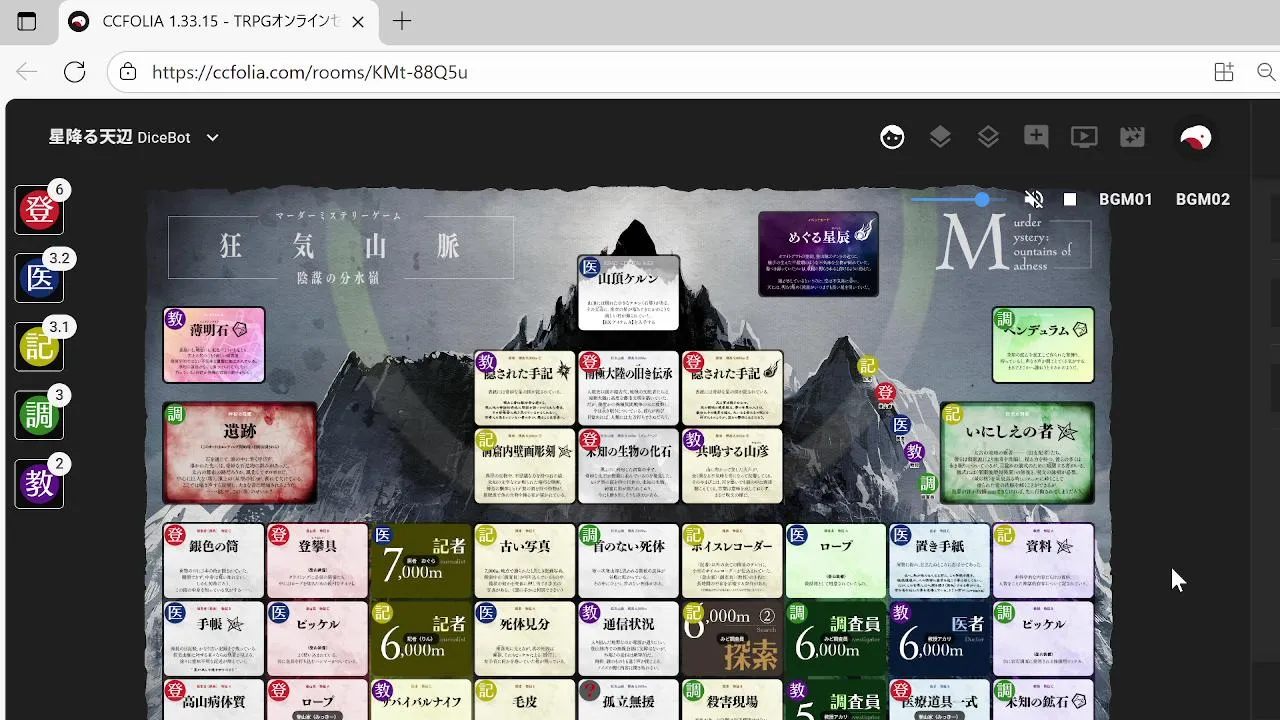The image size is (1280, 720).
Task: Click the purple 教 token on the mountain
Action: pyautogui.click(x=914, y=451)
